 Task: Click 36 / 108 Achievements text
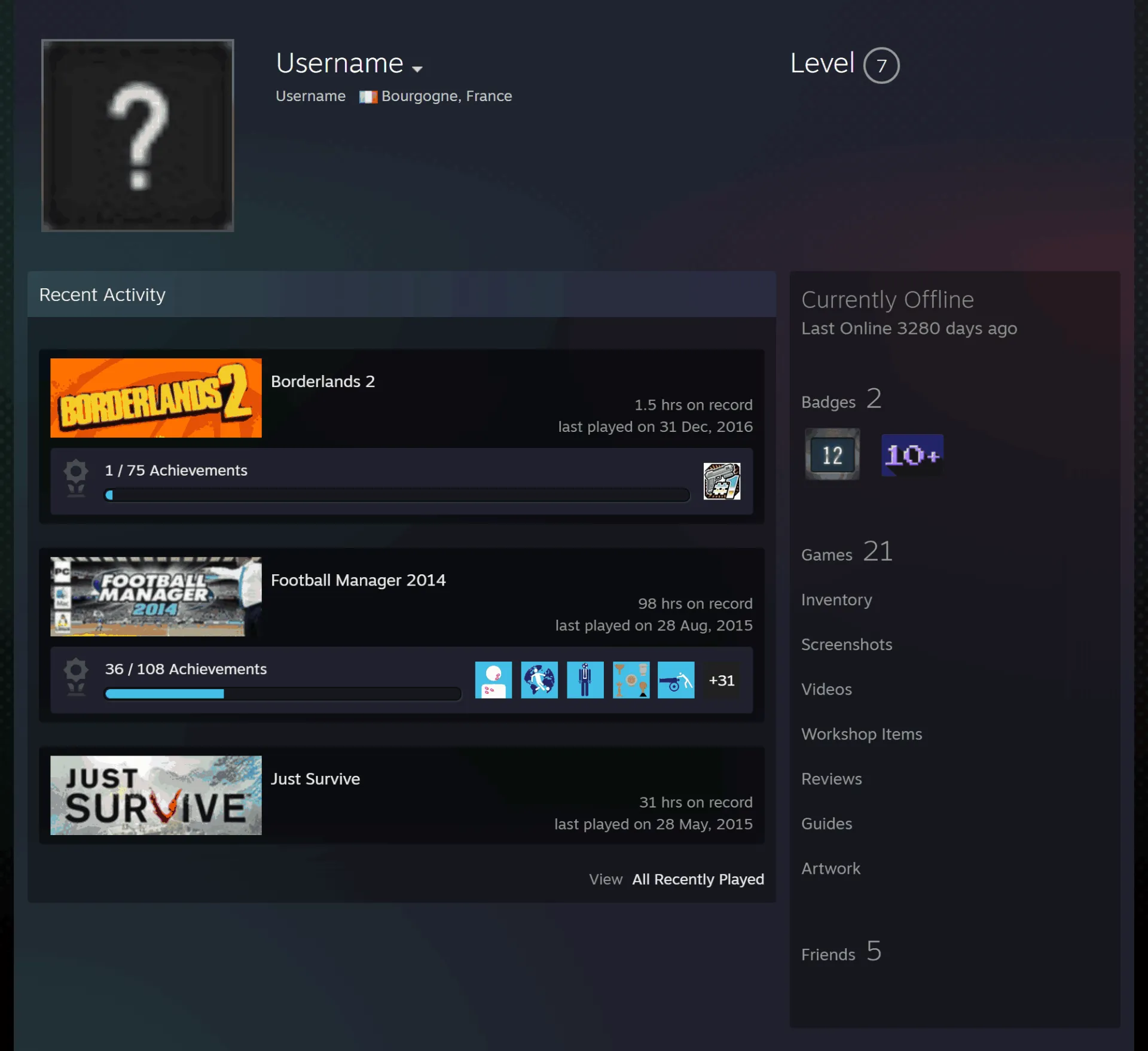point(186,669)
